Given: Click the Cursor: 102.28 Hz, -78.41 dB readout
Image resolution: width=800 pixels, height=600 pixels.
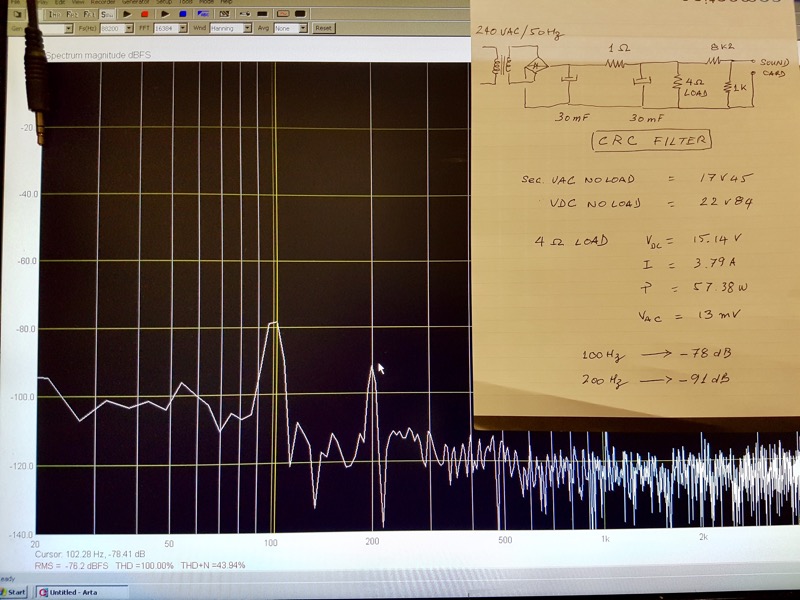Looking at the screenshot, I should (x=90, y=554).
